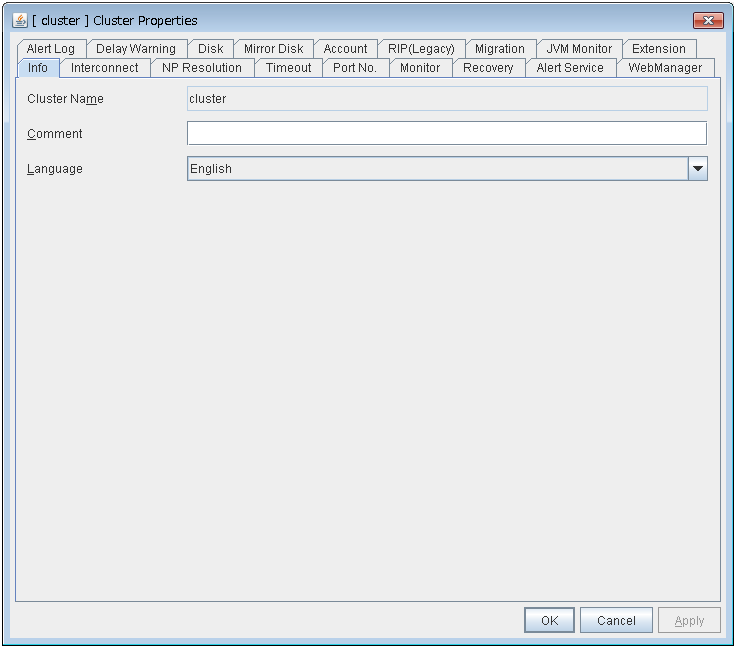The height and width of the screenshot is (648, 736).
Task: Open the Monitor tab
Action: coord(420,68)
